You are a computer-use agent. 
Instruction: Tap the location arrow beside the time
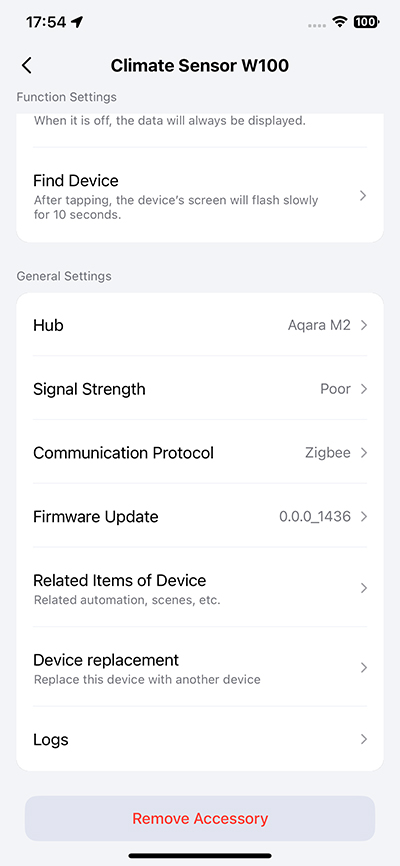[x=77, y=22]
